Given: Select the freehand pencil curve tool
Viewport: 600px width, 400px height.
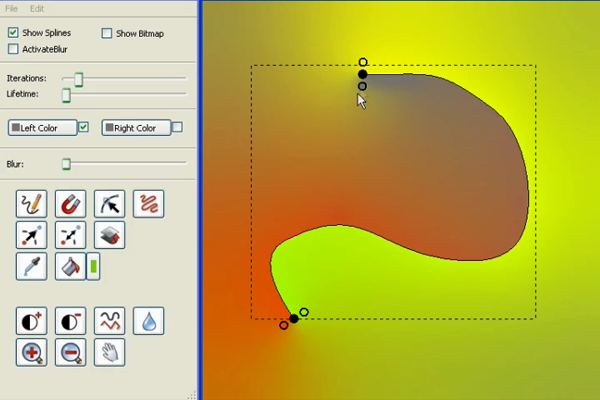Looking at the screenshot, I should (31, 204).
